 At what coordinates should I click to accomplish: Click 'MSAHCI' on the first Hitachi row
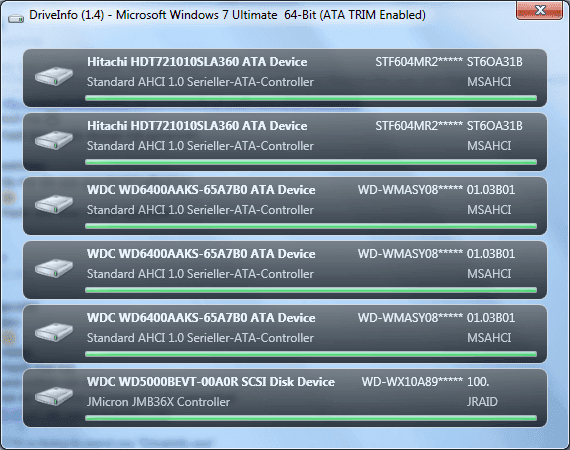click(489, 82)
